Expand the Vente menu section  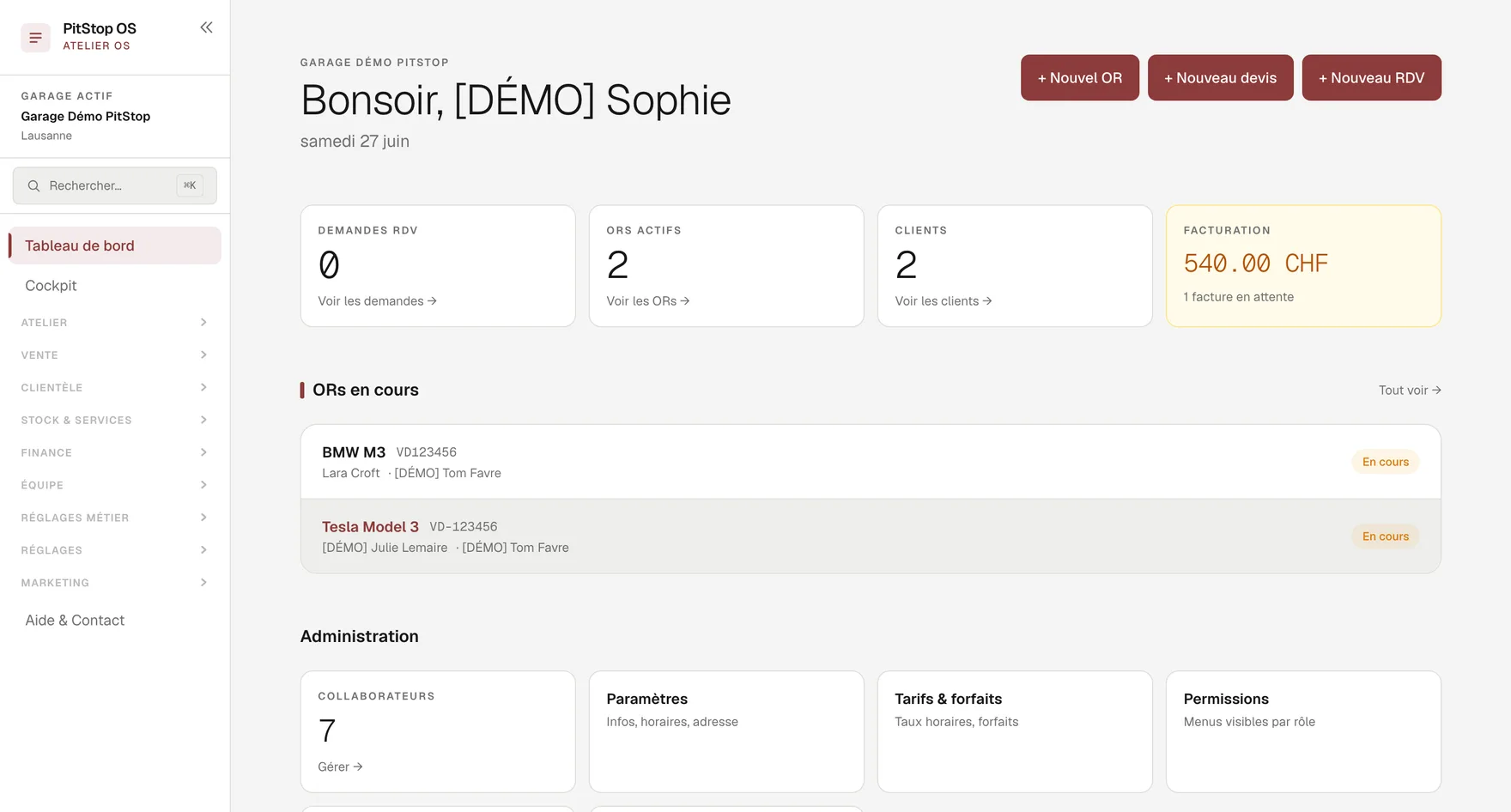[114, 355]
